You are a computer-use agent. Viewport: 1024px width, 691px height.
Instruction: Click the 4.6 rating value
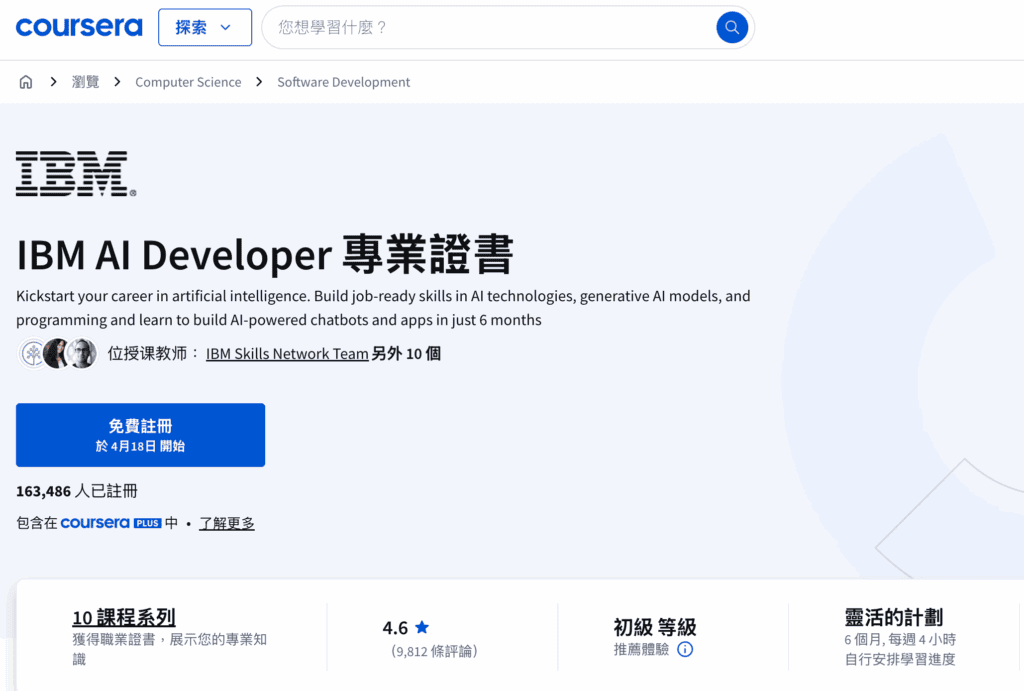coord(395,628)
